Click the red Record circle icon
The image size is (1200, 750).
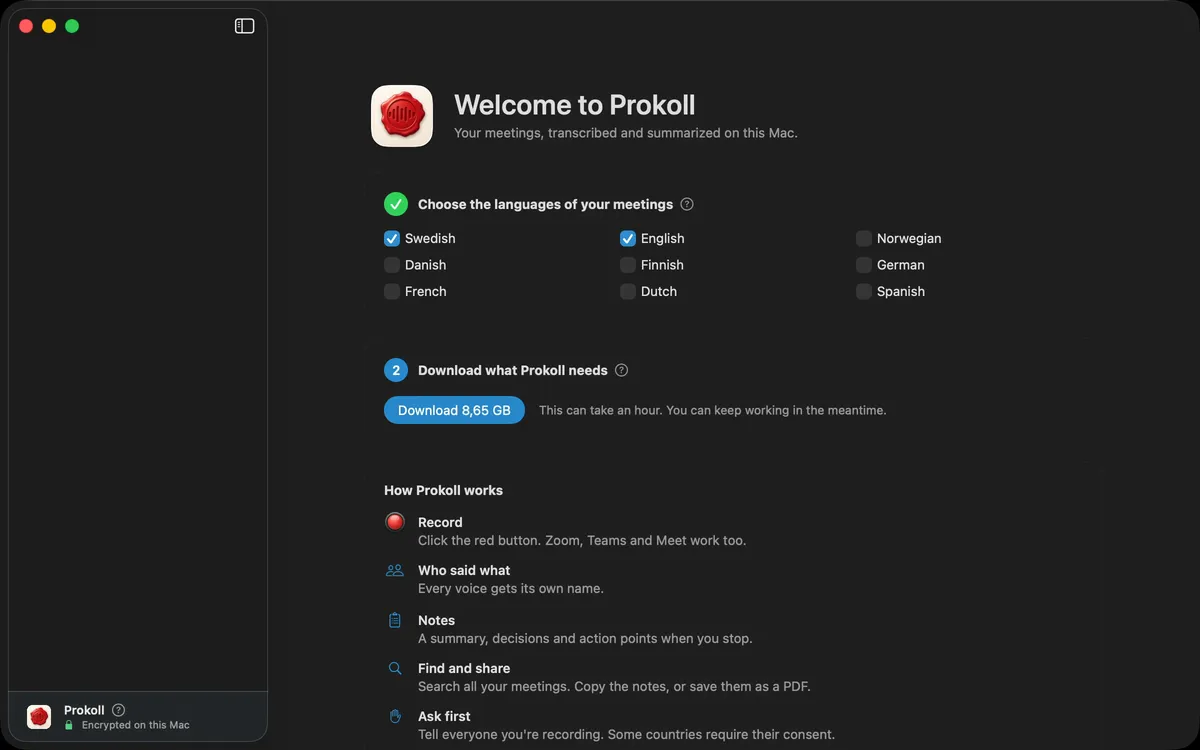click(395, 521)
